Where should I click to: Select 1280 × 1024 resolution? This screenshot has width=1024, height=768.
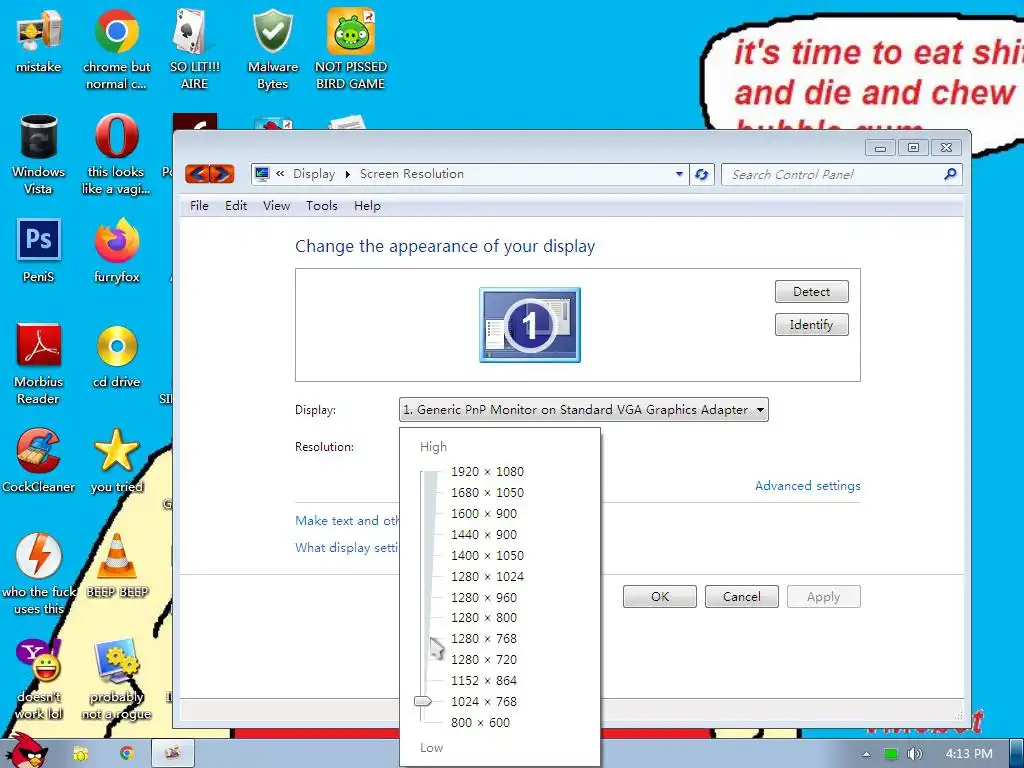[487, 576]
